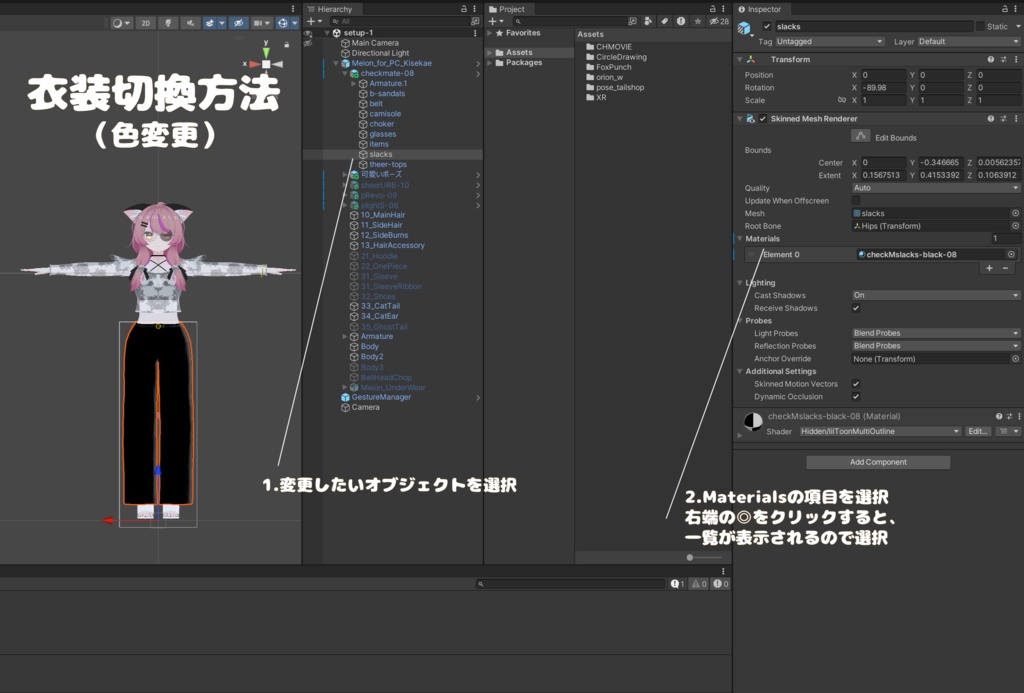The image size is (1024, 693).
Task: Toggle scene view audio mute button
Action: click(x=188, y=22)
